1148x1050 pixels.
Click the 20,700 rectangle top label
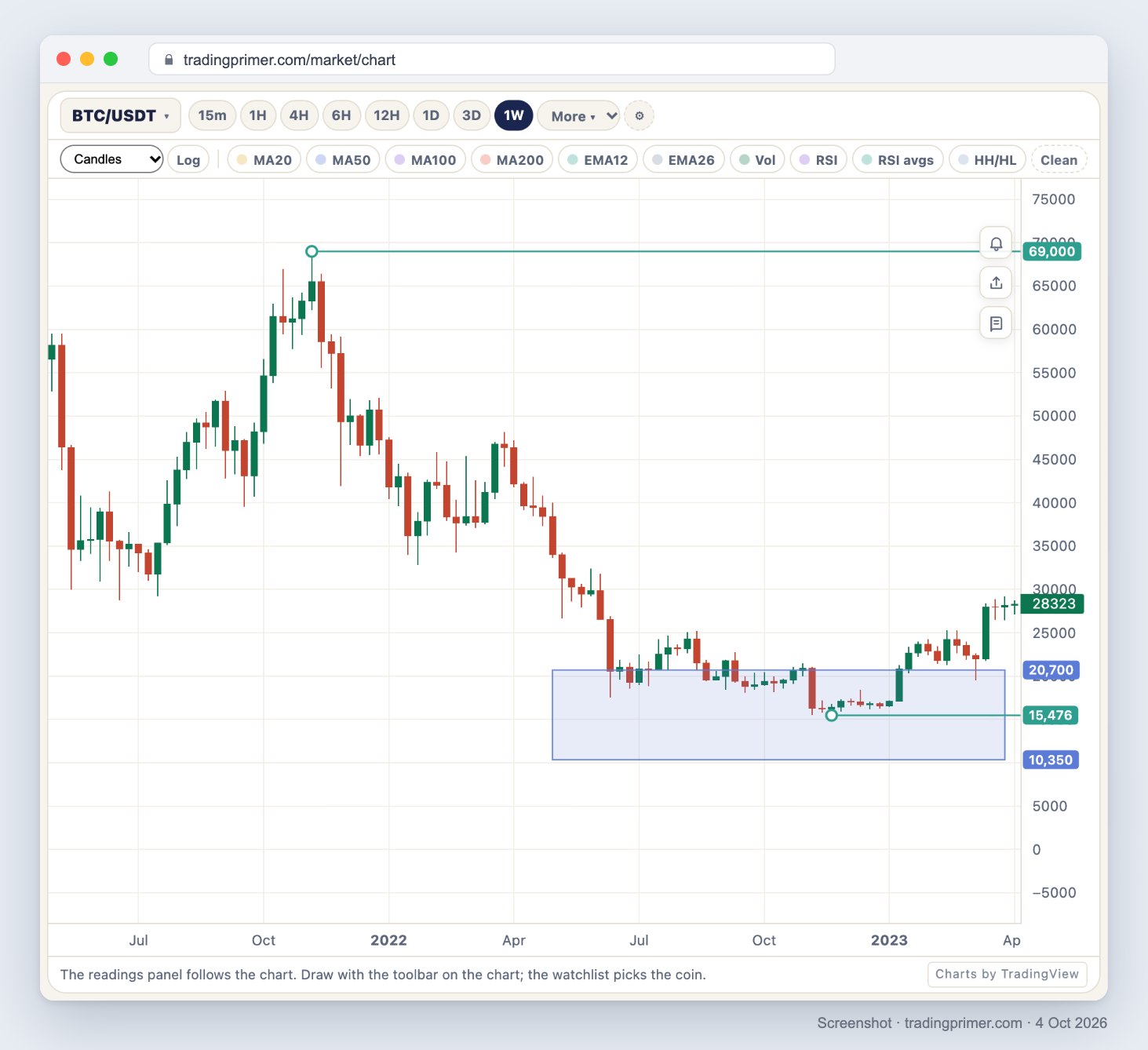[x=1051, y=670]
